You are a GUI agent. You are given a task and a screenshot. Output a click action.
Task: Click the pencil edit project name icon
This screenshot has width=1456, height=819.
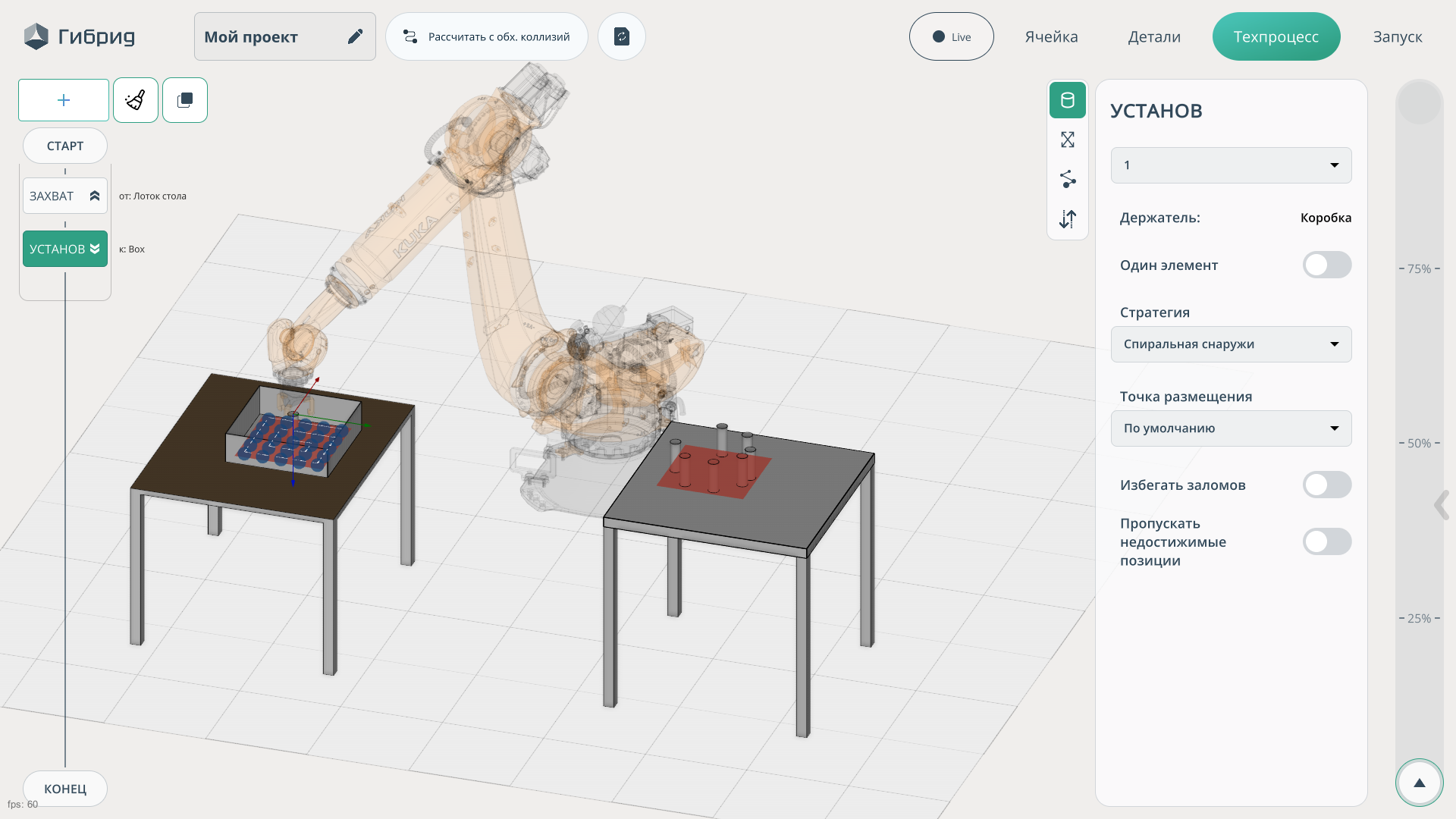click(x=355, y=36)
